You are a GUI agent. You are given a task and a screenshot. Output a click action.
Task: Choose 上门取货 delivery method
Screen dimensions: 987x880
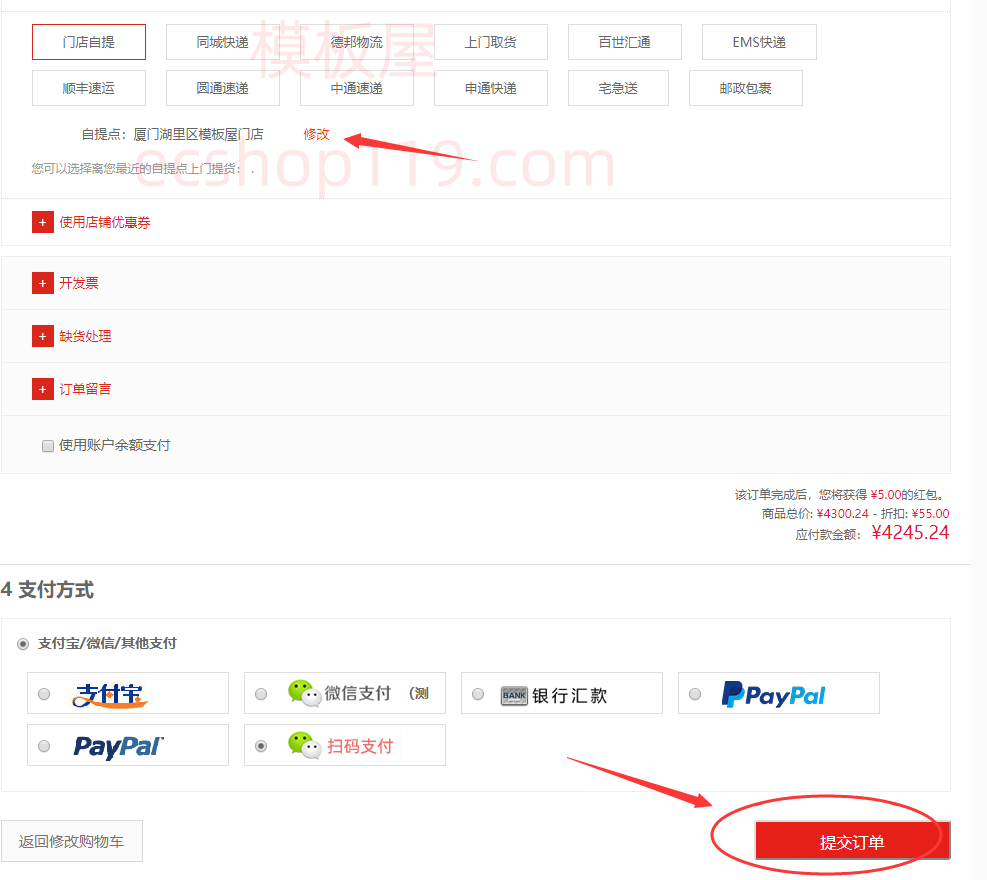(491, 42)
